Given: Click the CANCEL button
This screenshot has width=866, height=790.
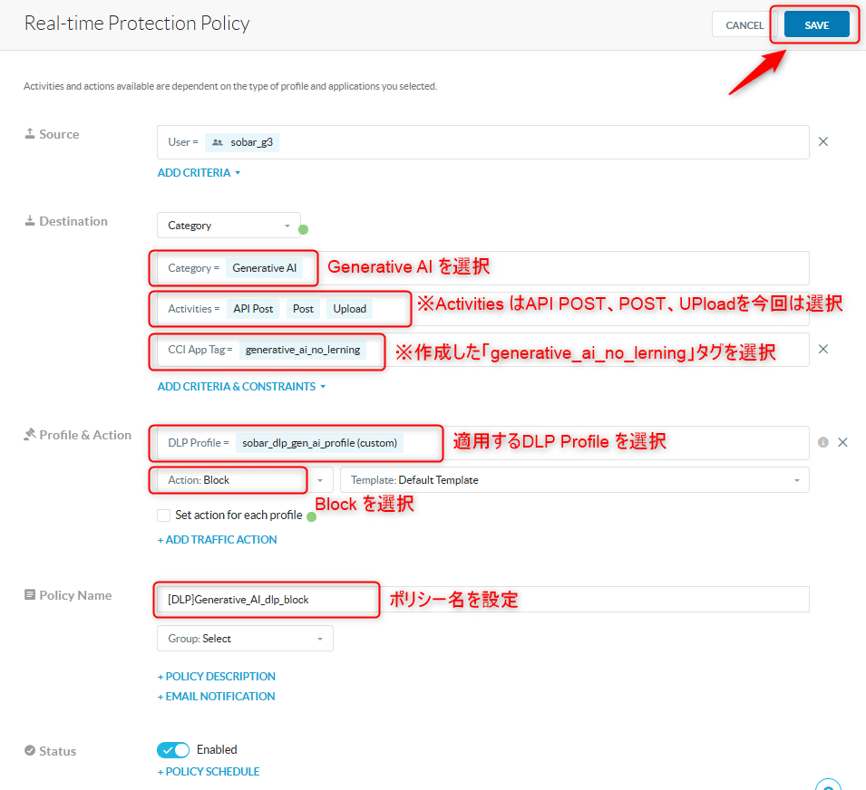Looking at the screenshot, I should point(744,25).
